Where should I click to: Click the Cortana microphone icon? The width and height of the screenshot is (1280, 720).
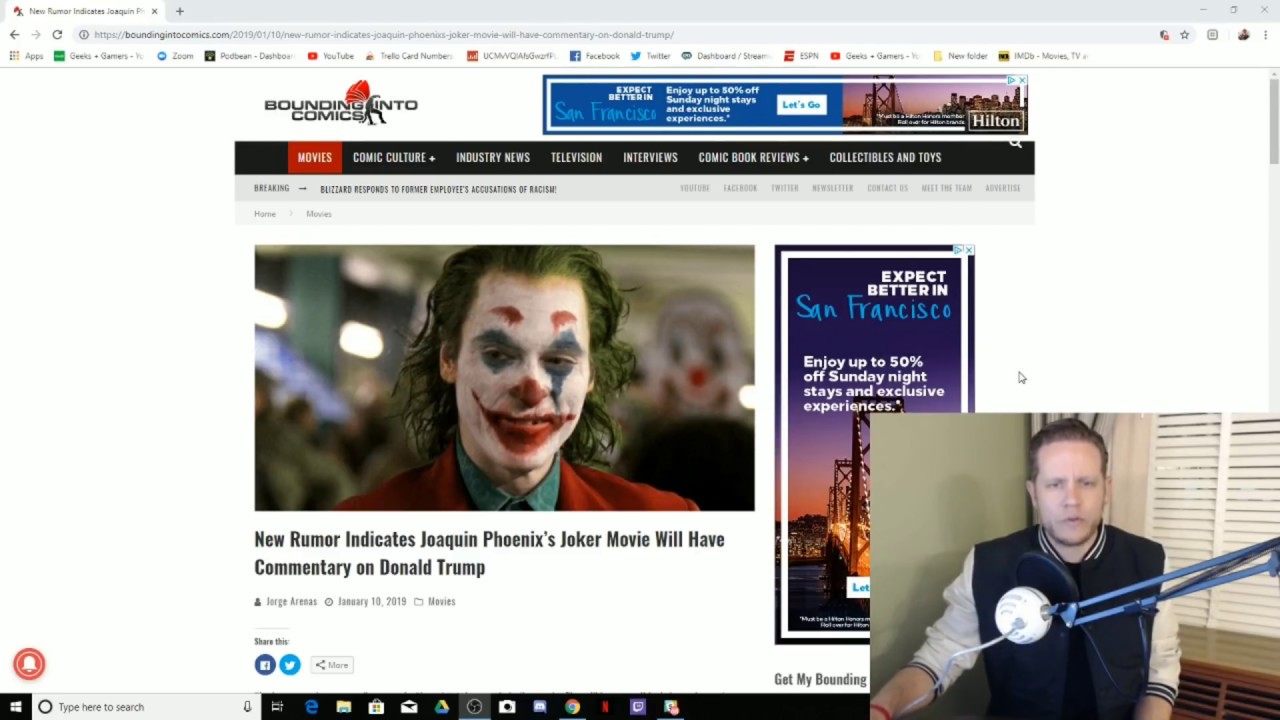pyautogui.click(x=247, y=707)
